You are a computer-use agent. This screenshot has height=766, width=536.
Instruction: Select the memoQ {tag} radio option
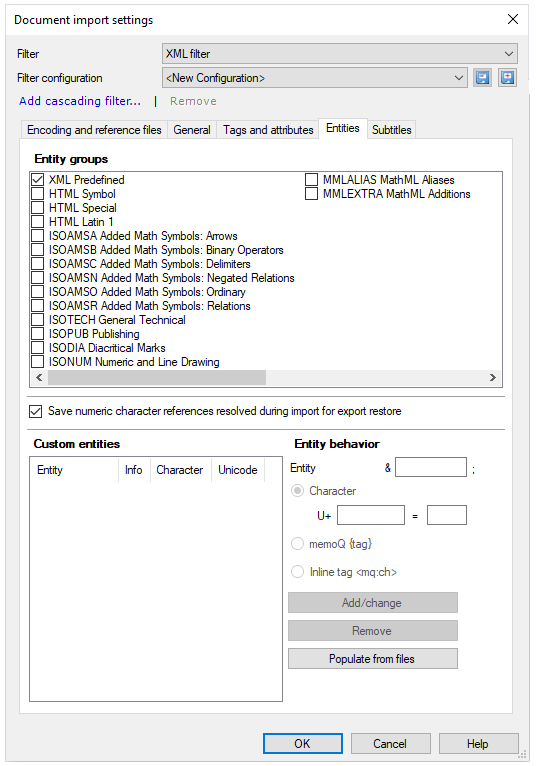click(x=297, y=544)
